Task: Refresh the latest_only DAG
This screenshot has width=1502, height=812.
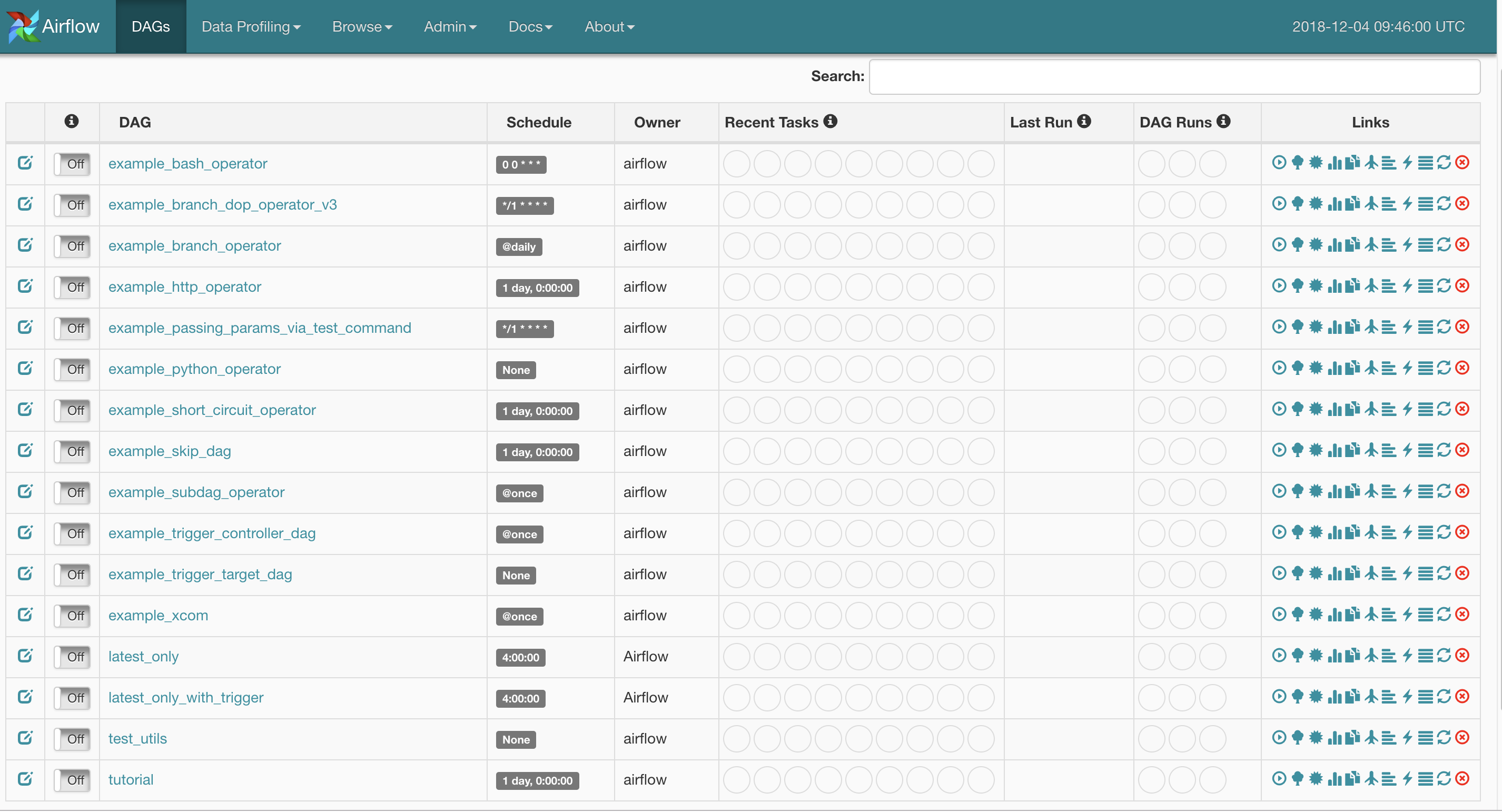Action: [x=1444, y=655]
